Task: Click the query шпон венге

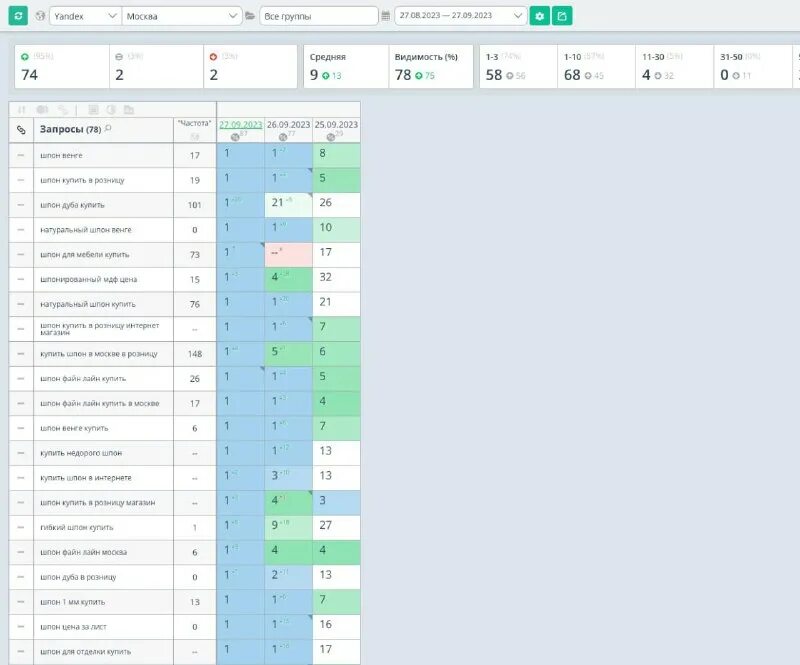Action: 61,155
